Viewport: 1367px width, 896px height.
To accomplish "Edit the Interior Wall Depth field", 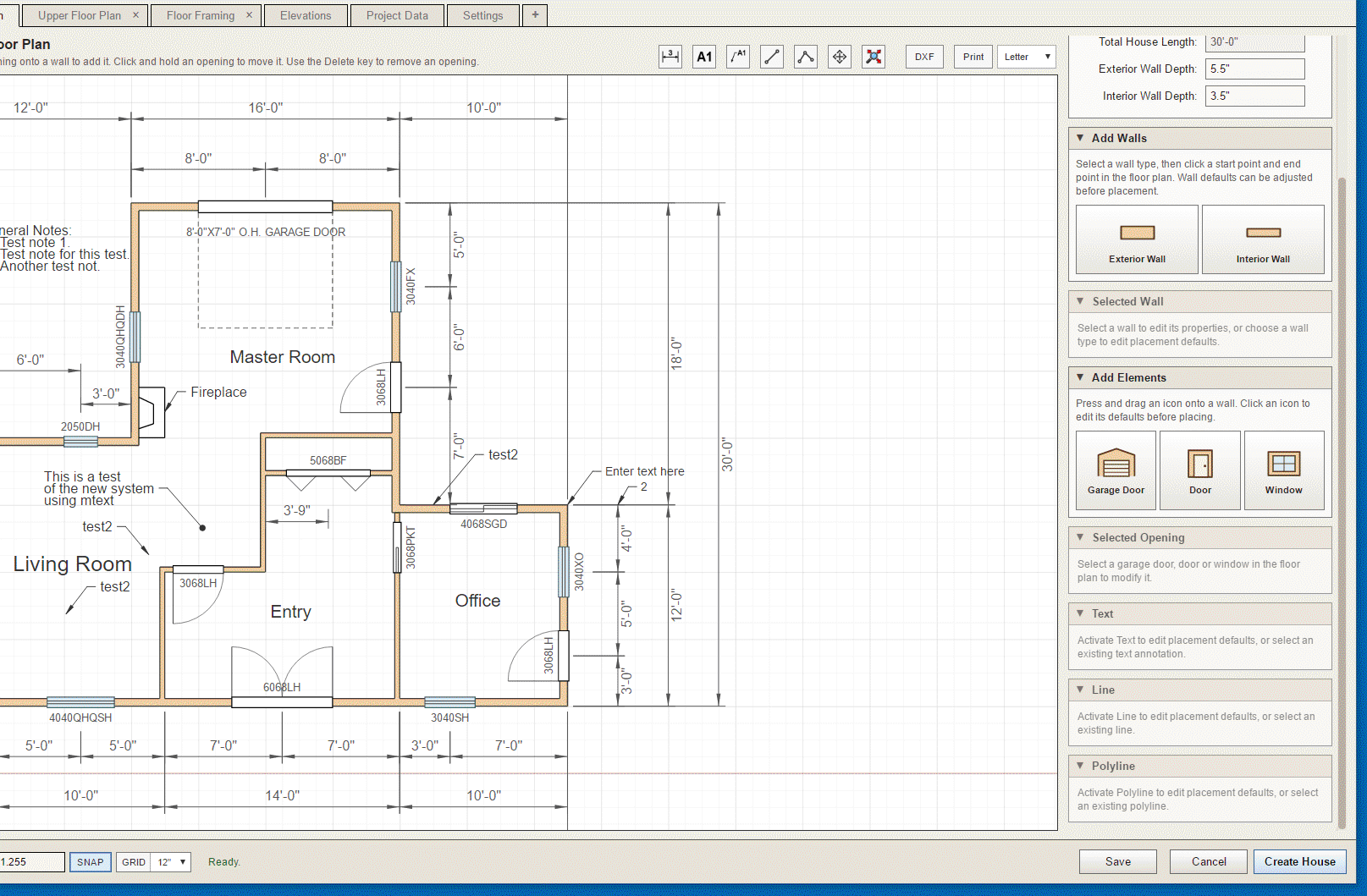I will pos(1254,96).
